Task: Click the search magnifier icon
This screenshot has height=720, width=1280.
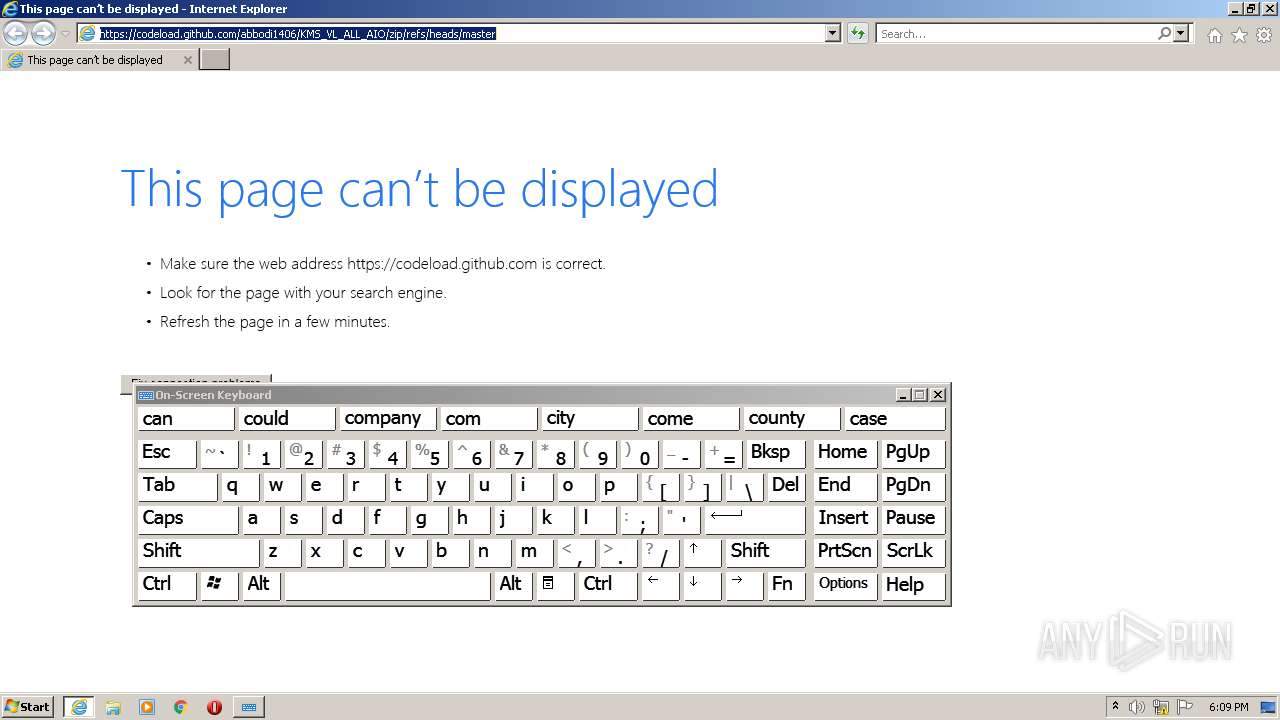Action: [x=1164, y=33]
